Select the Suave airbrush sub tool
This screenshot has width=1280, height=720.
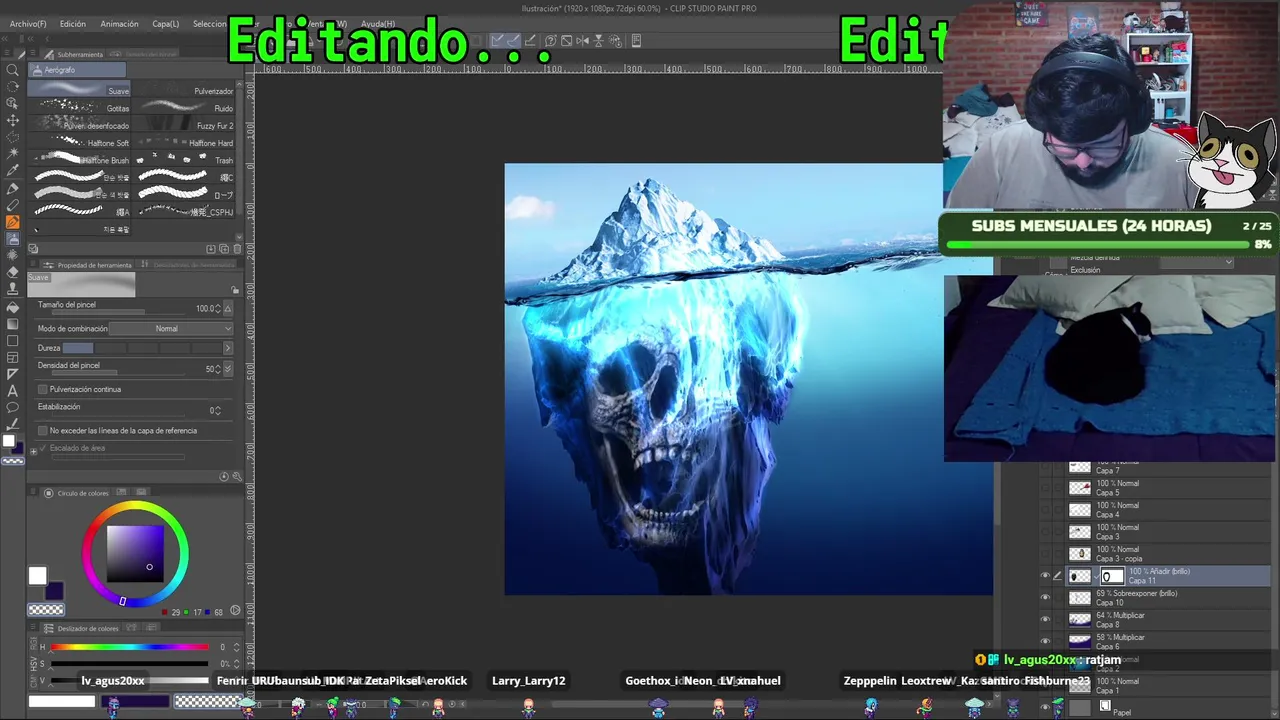click(80, 91)
